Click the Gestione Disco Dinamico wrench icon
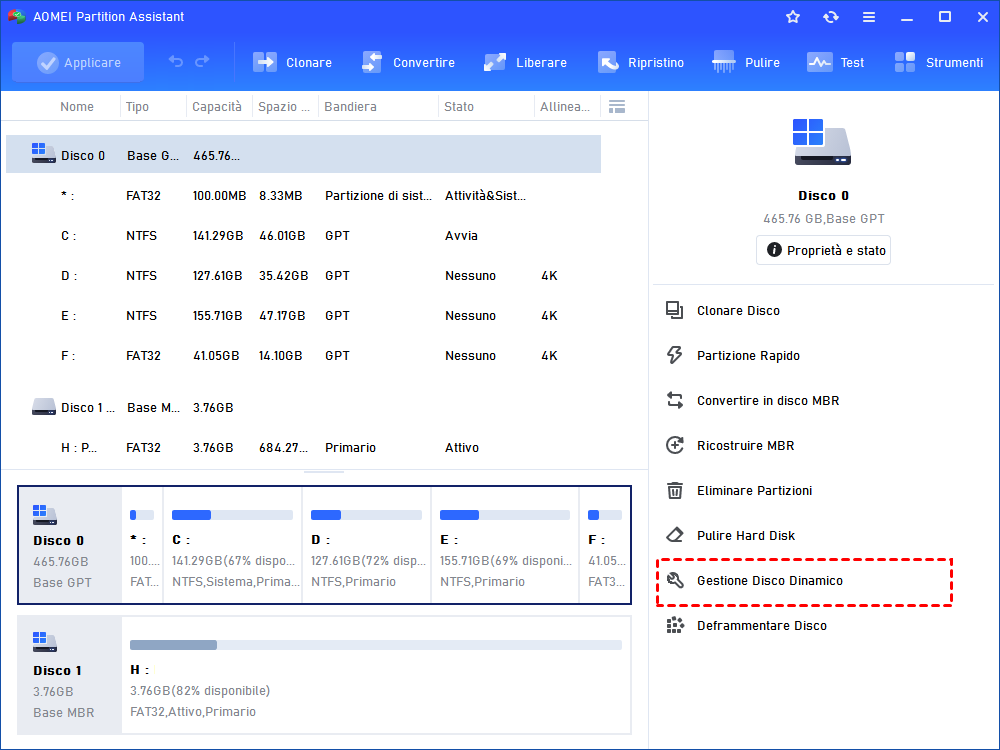1000x750 pixels. 675,580
